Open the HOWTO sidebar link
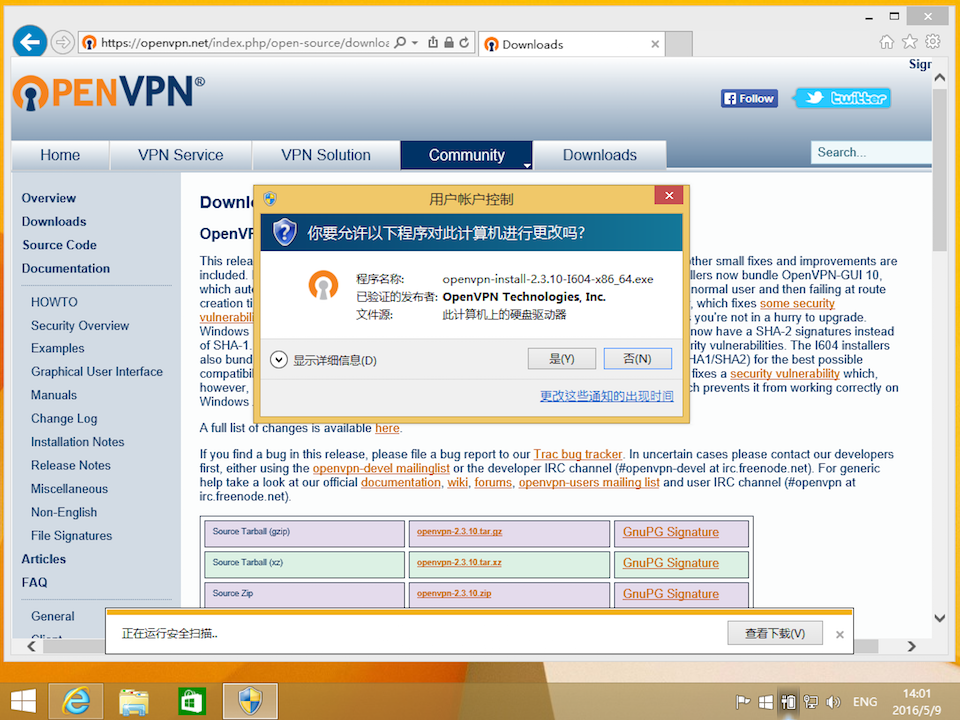960x720 pixels. 54,302
